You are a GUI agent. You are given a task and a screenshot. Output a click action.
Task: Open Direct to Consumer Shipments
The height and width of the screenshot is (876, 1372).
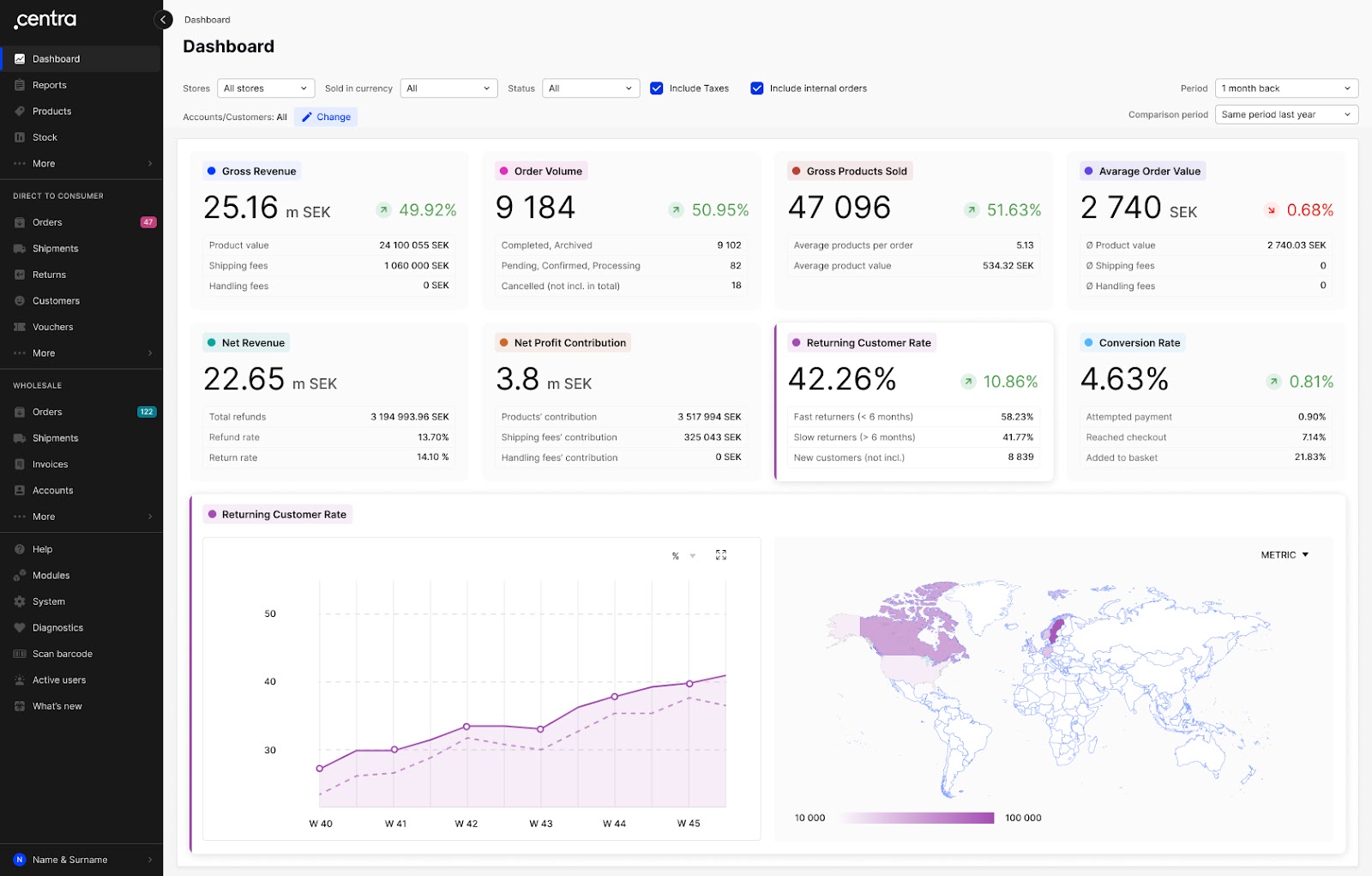pyautogui.click(x=81, y=249)
